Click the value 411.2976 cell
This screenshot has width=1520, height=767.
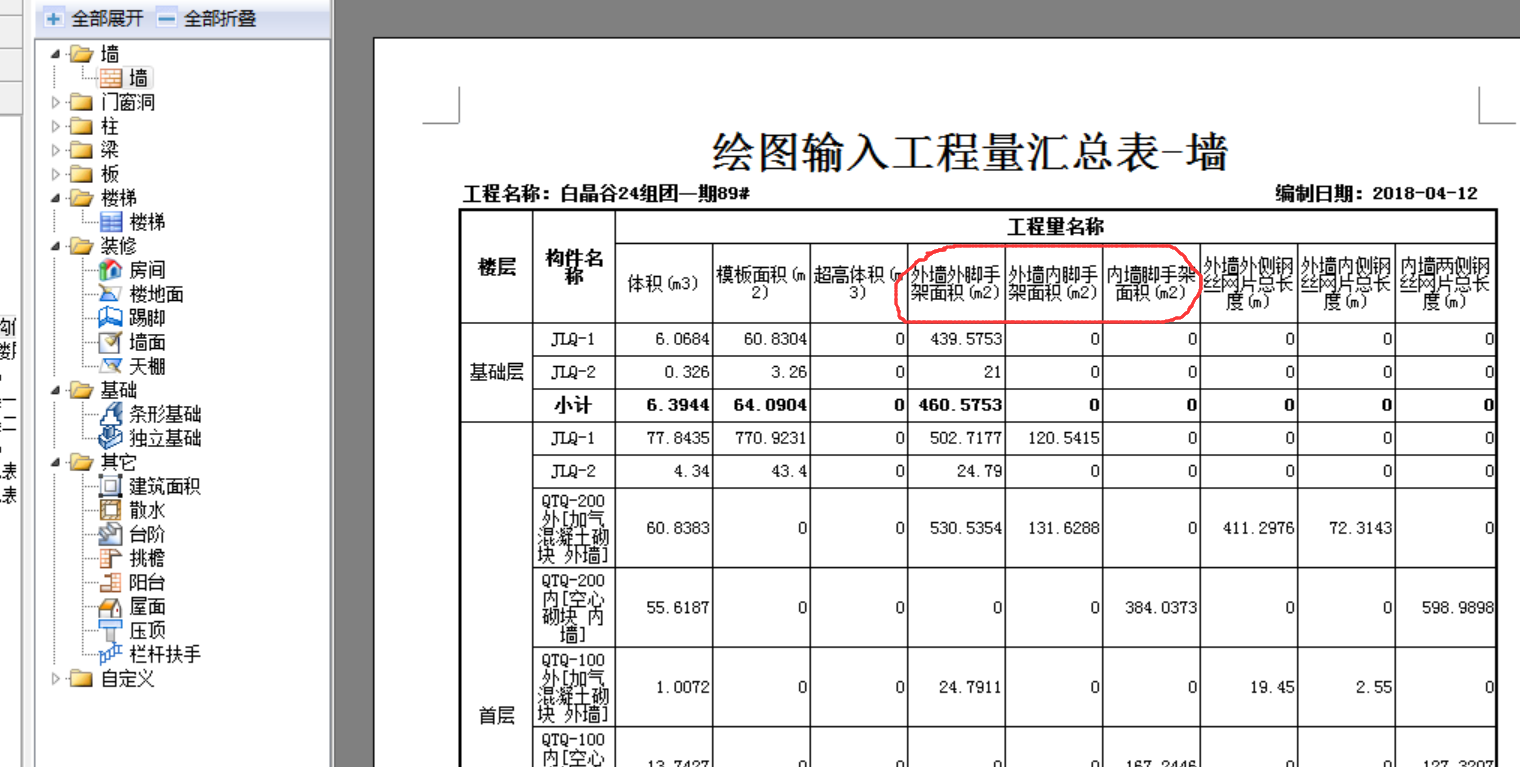point(1249,527)
